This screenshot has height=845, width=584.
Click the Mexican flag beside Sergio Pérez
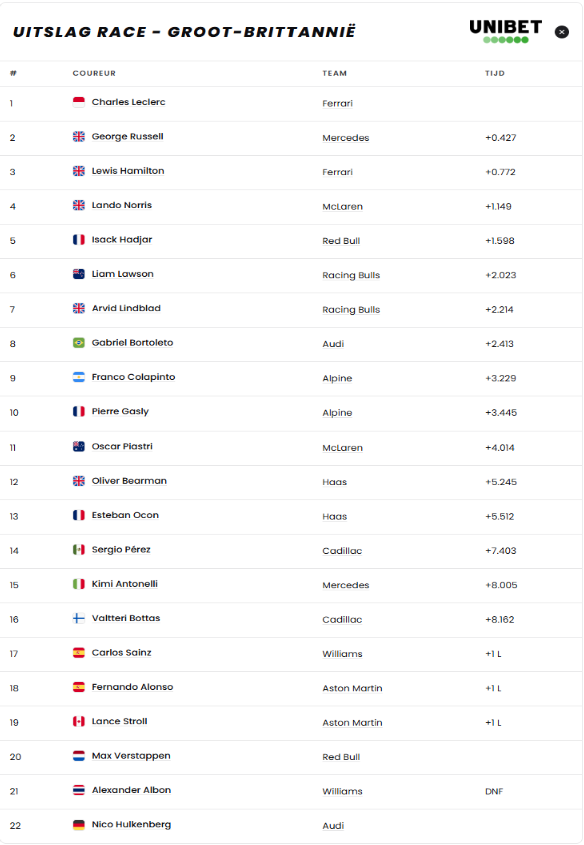coord(79,550)
